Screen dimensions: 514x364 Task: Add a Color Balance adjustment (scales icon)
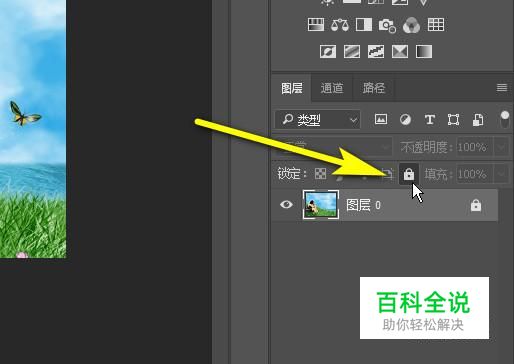(x=340, y=25)
